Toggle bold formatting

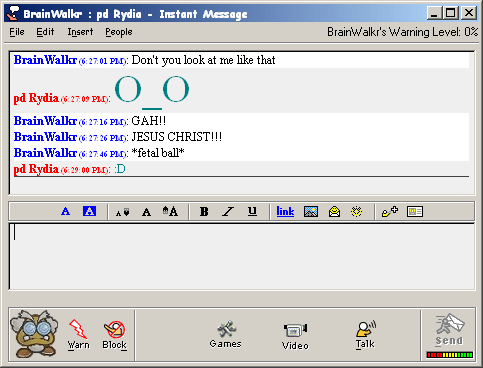point(204,212)
